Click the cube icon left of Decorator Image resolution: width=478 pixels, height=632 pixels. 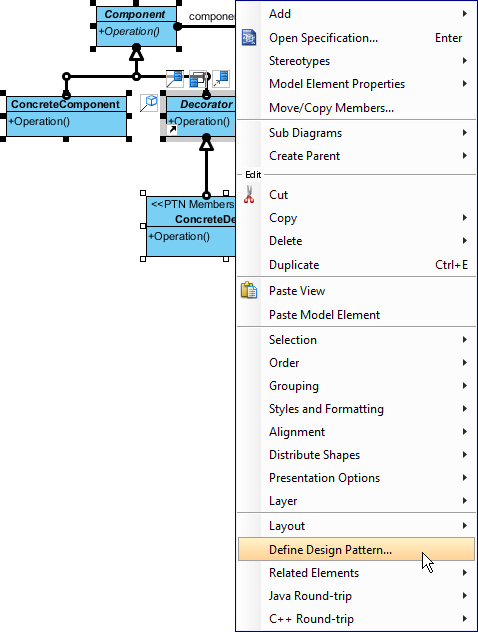coord(149,103)
